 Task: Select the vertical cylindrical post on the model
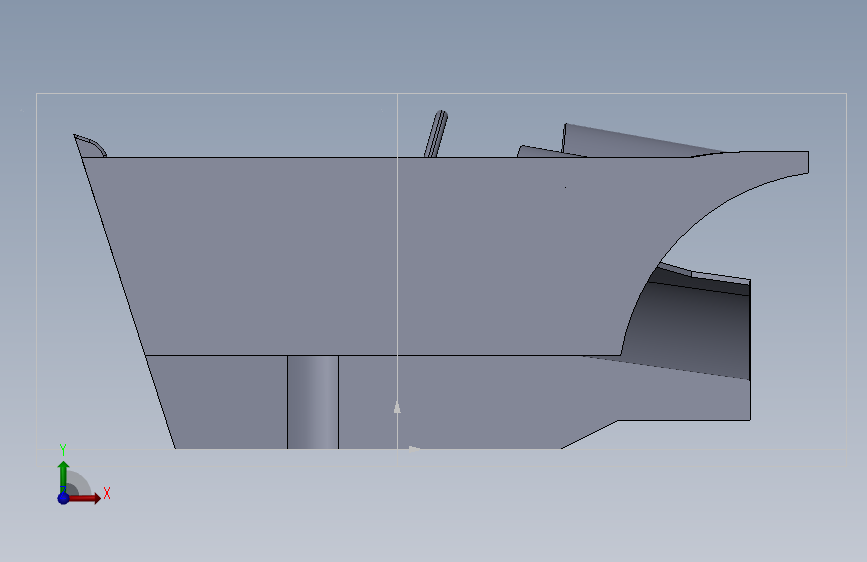312,402
